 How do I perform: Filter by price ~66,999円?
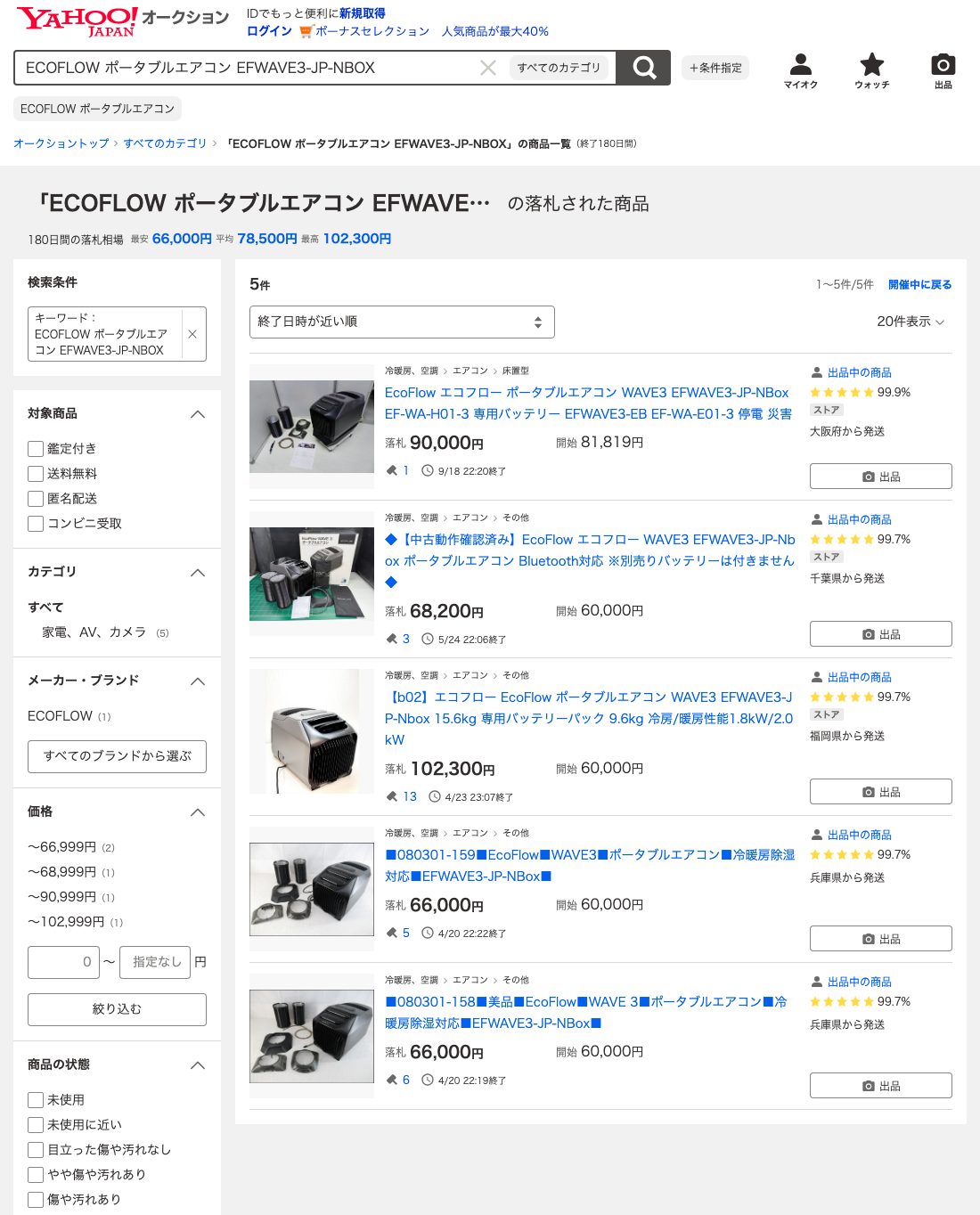coord(61,847)
